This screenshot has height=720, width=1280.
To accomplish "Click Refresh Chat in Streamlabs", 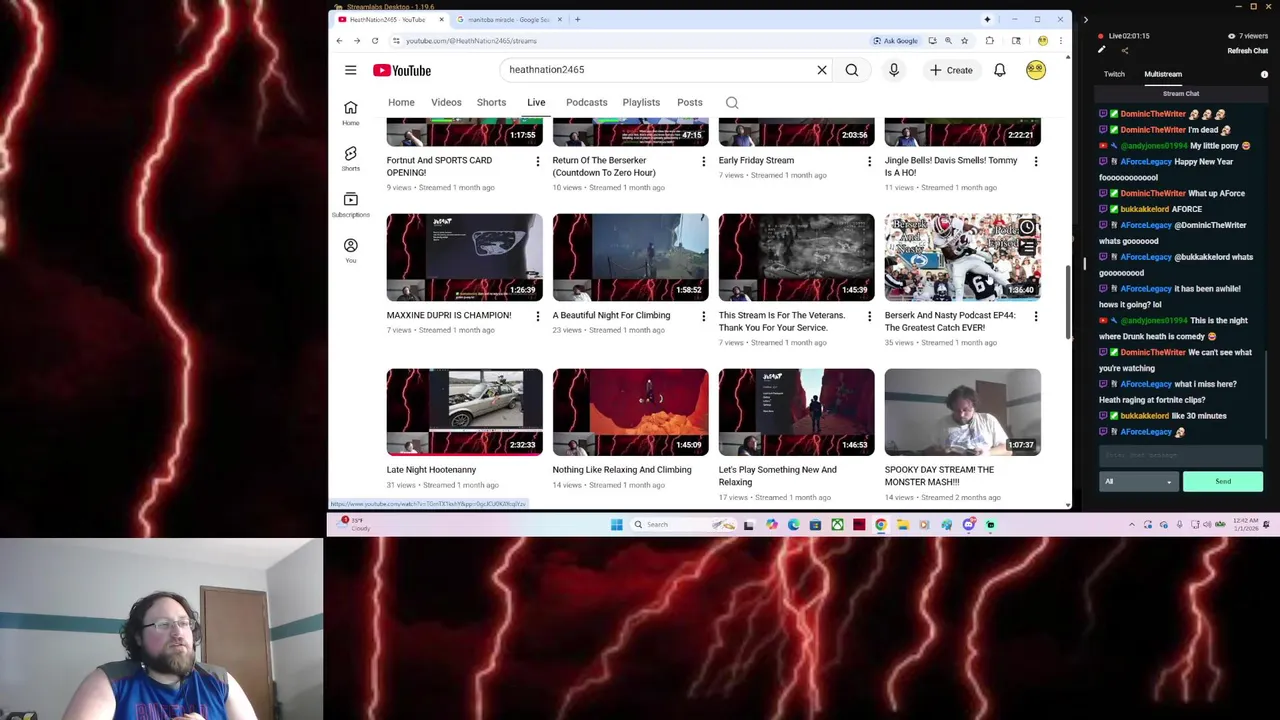I will (1247, 51).
